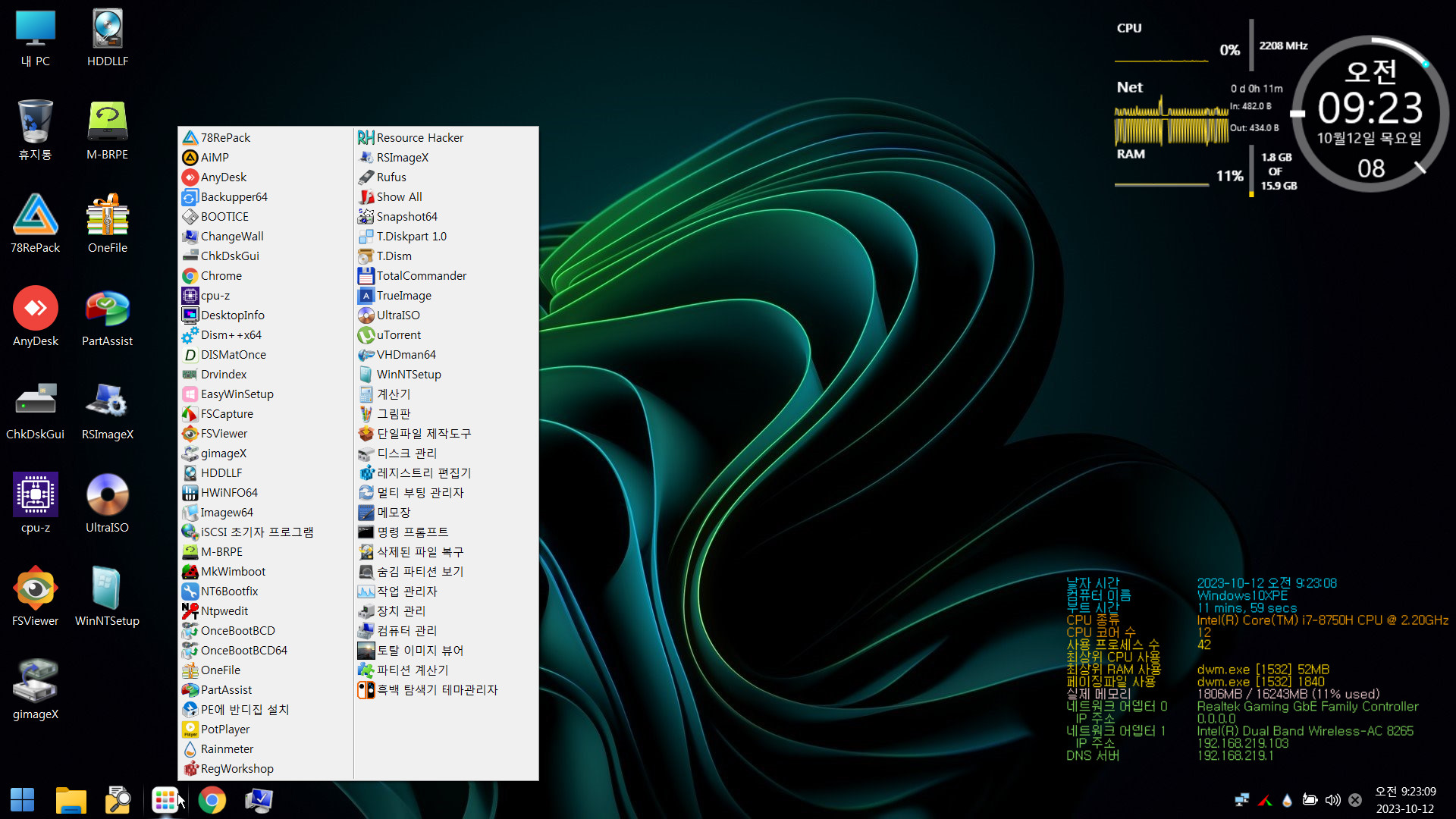1456x819 pixels.
Task: Open File Explorer from taskbar
Action: [71, 800]
